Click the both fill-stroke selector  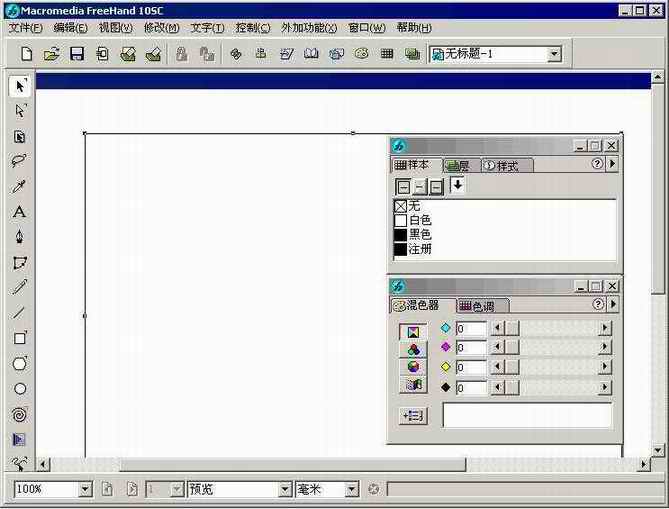point(436,187)
